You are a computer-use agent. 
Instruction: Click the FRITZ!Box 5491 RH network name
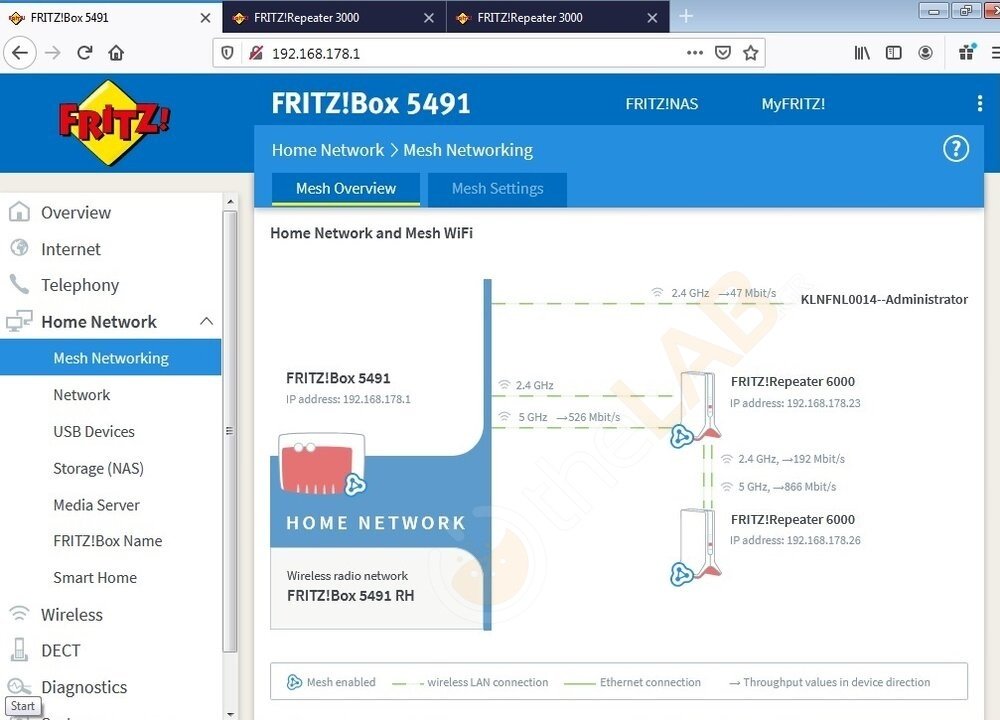click(350, 596)
